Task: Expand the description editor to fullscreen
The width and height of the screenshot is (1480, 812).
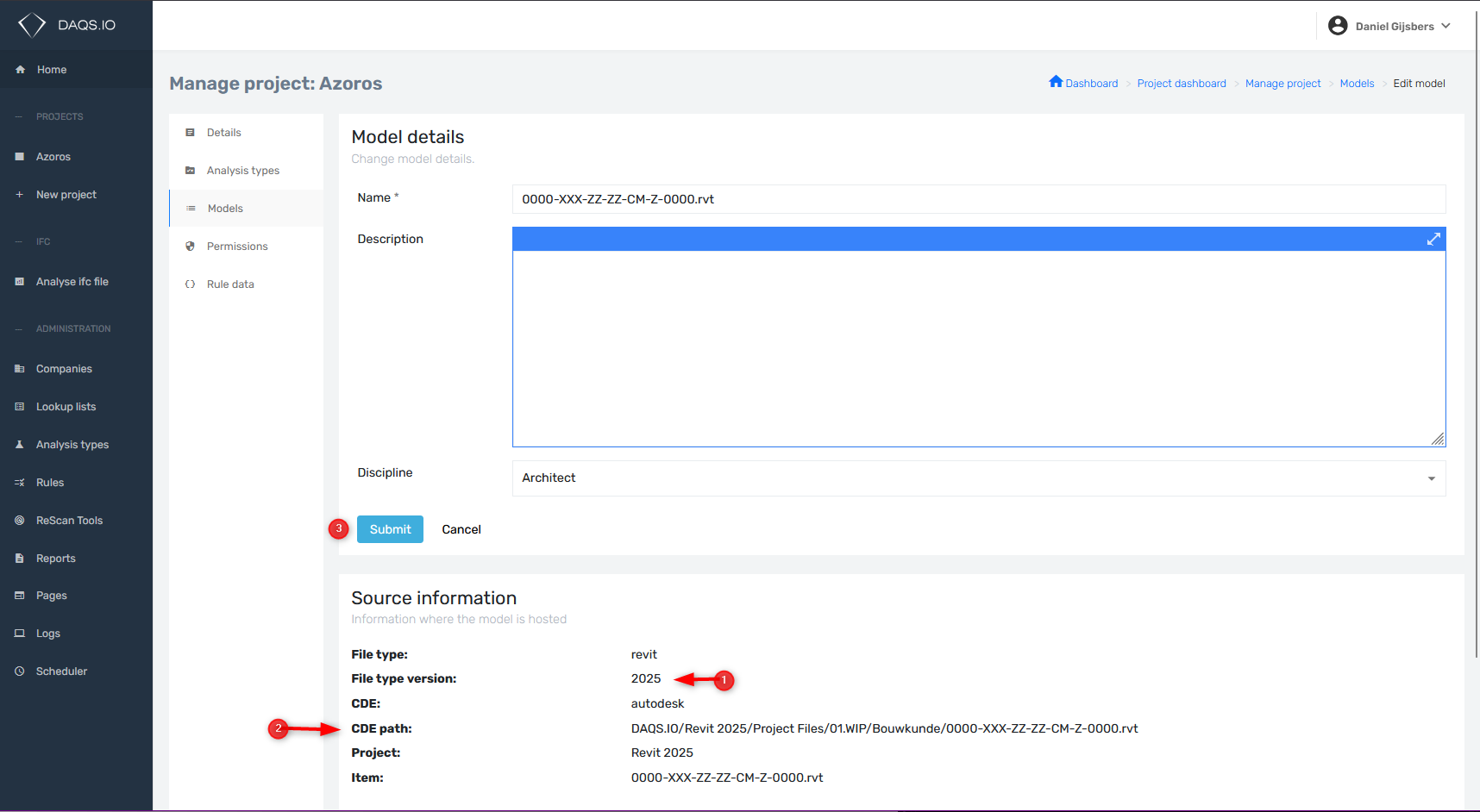Action: click(x=1433, y=240)
